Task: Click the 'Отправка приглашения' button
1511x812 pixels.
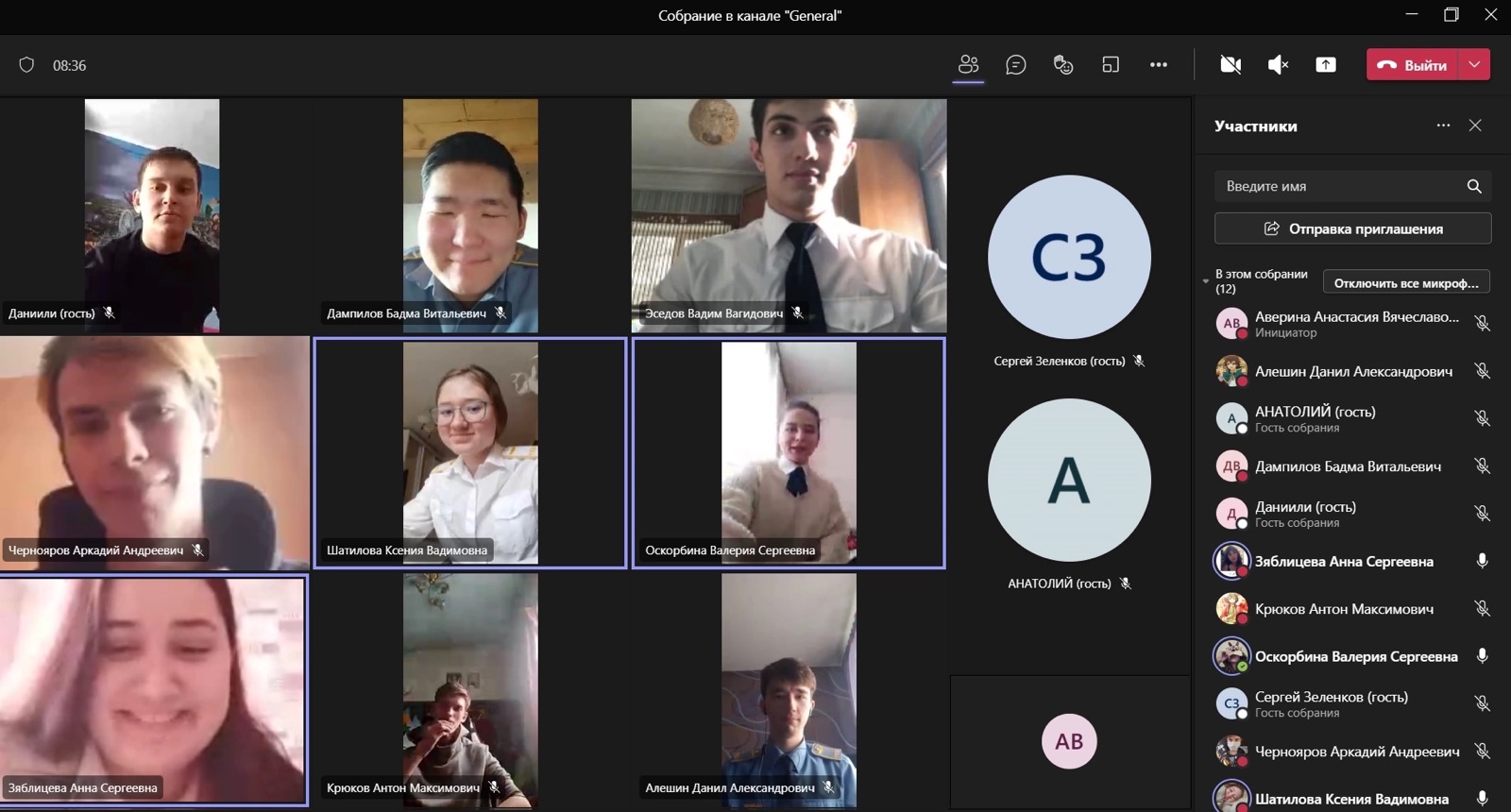Action: pos(1352,228)
